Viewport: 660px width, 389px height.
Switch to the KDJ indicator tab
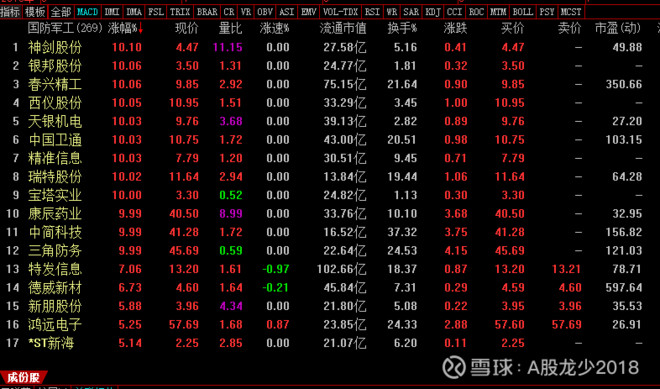(433, 11)
